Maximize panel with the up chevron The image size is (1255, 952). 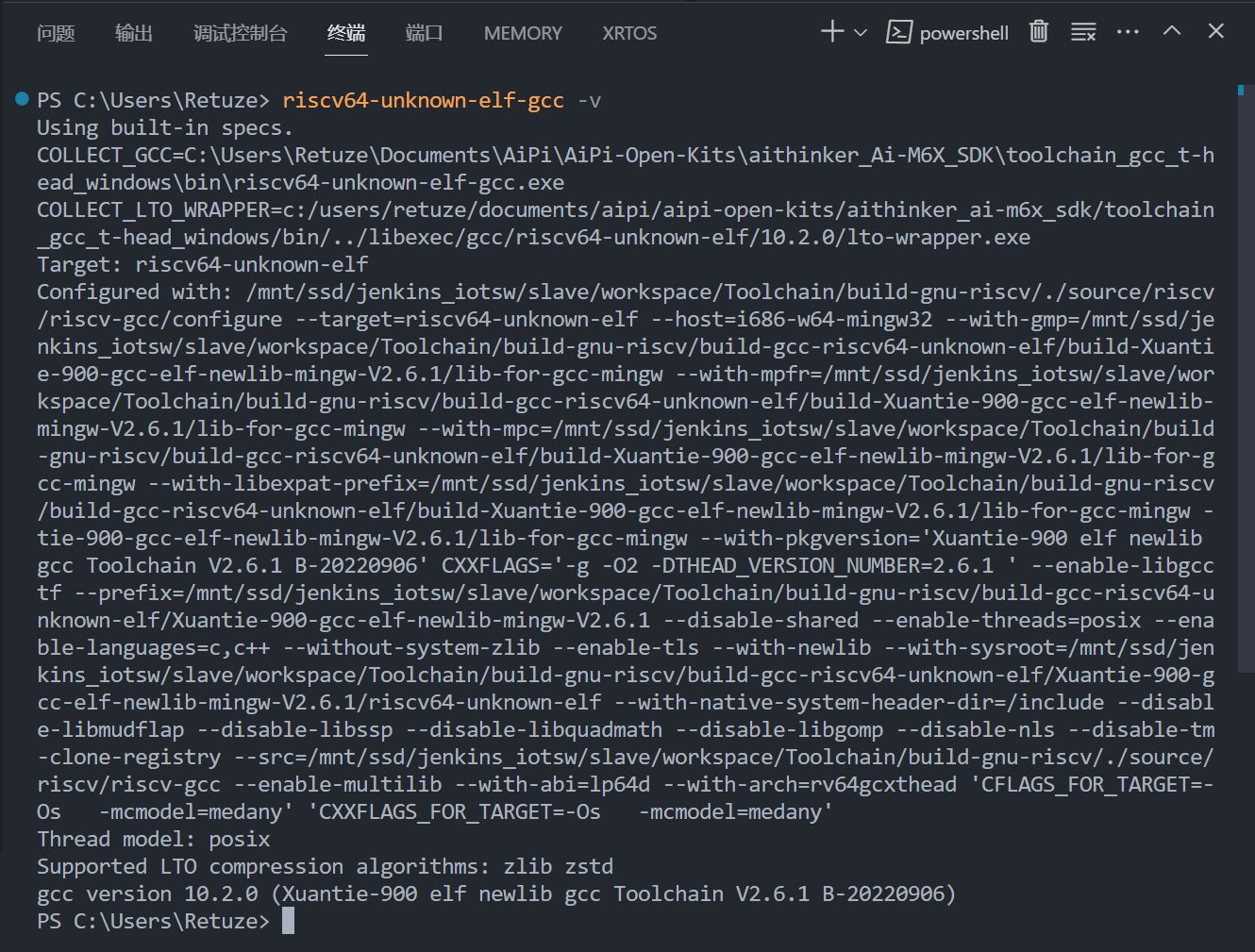tap(1172, 31)
